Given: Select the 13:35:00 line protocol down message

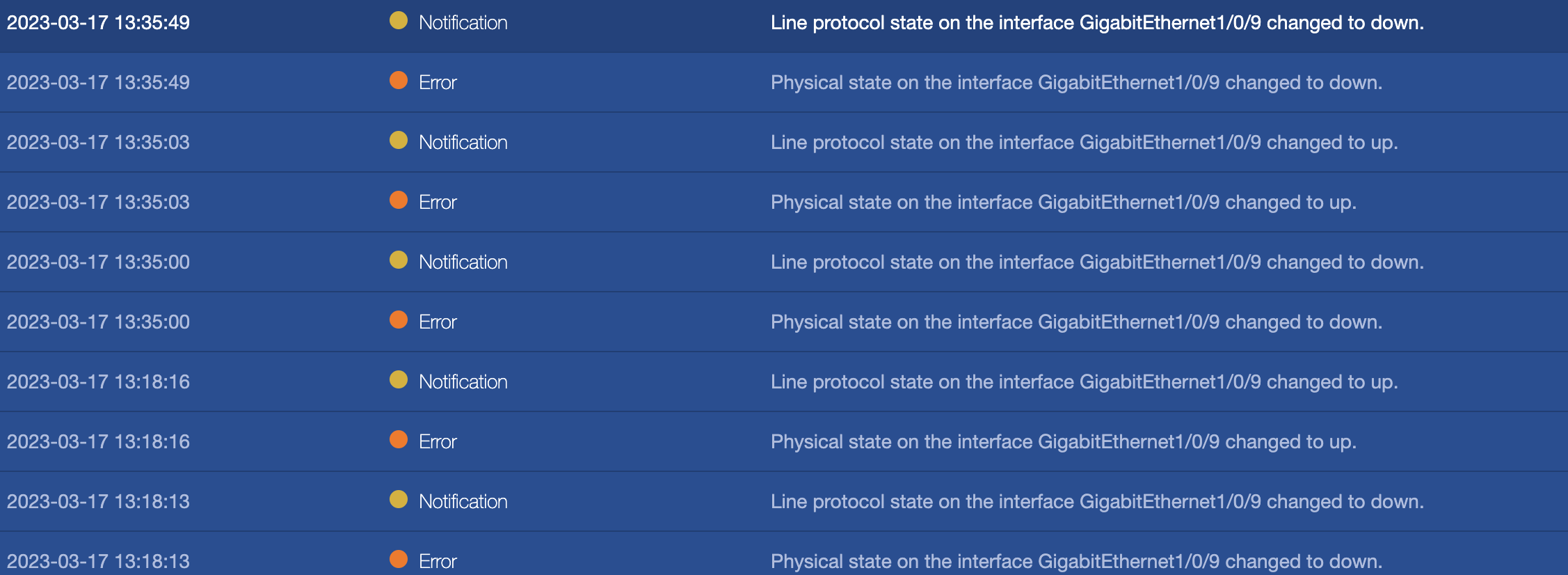Looking at the screenshot, I should tap(1097, 262).
